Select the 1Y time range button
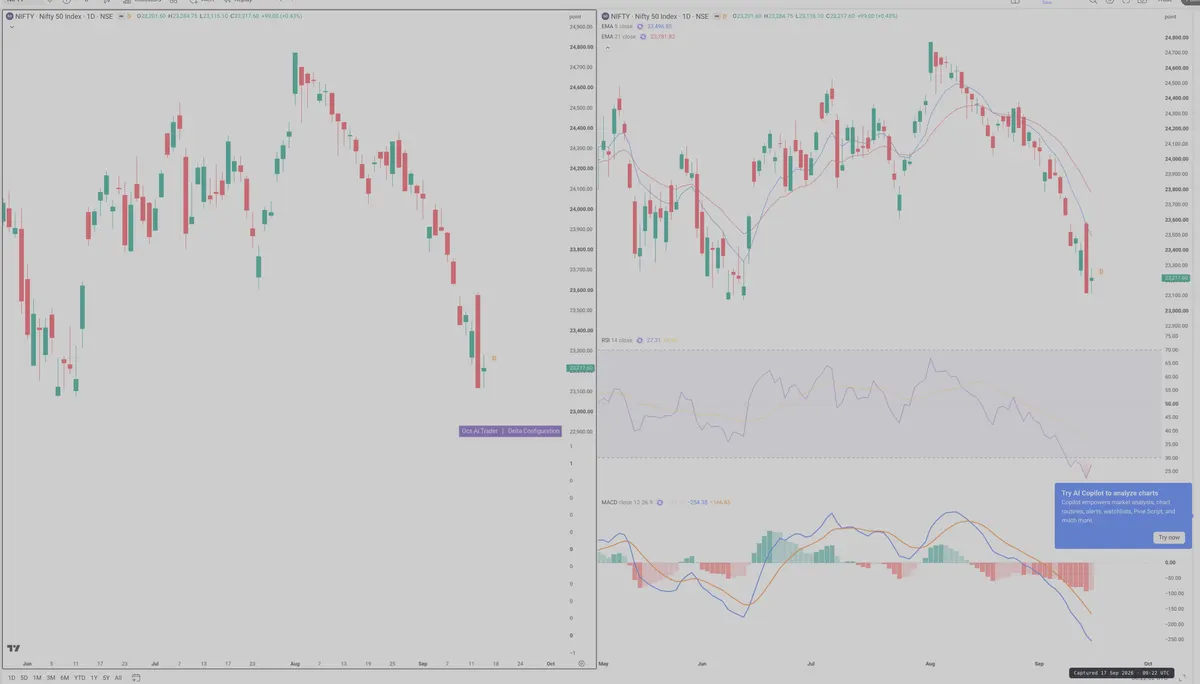The width and height of the screenshot is (1200, 684). pos(94,678)
